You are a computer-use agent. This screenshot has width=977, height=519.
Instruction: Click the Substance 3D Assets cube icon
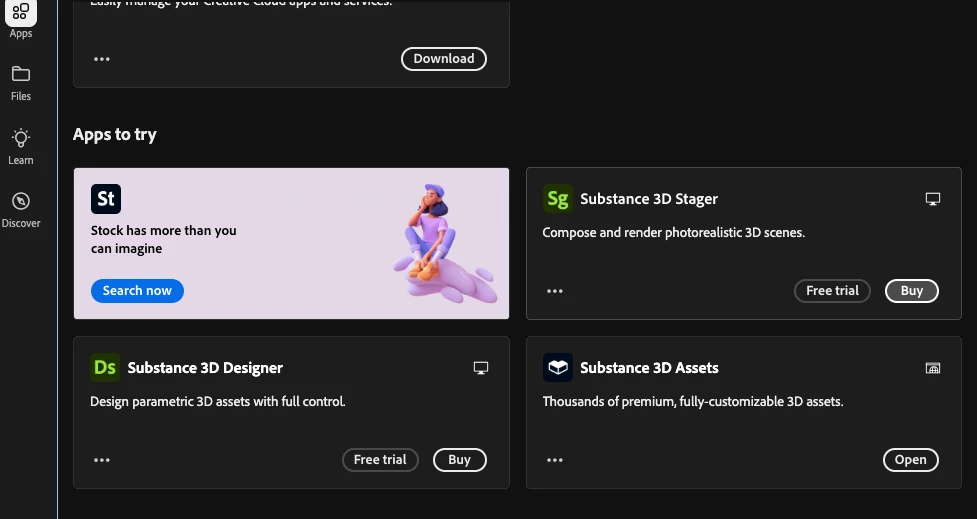(x=558, y=368)
